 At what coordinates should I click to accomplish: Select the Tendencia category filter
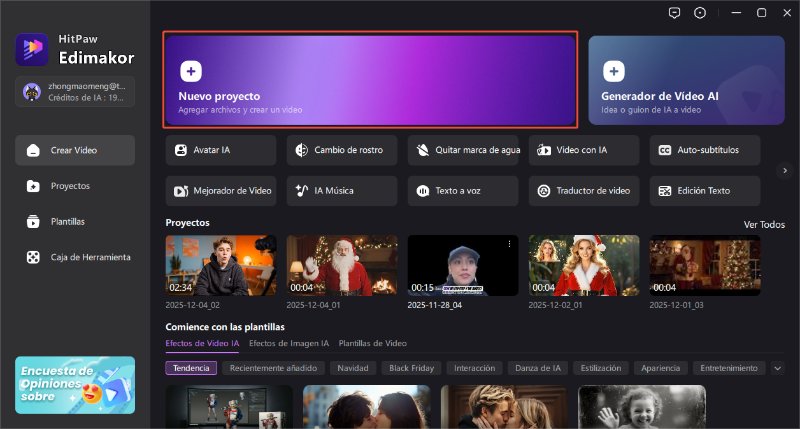coord(191,368)
